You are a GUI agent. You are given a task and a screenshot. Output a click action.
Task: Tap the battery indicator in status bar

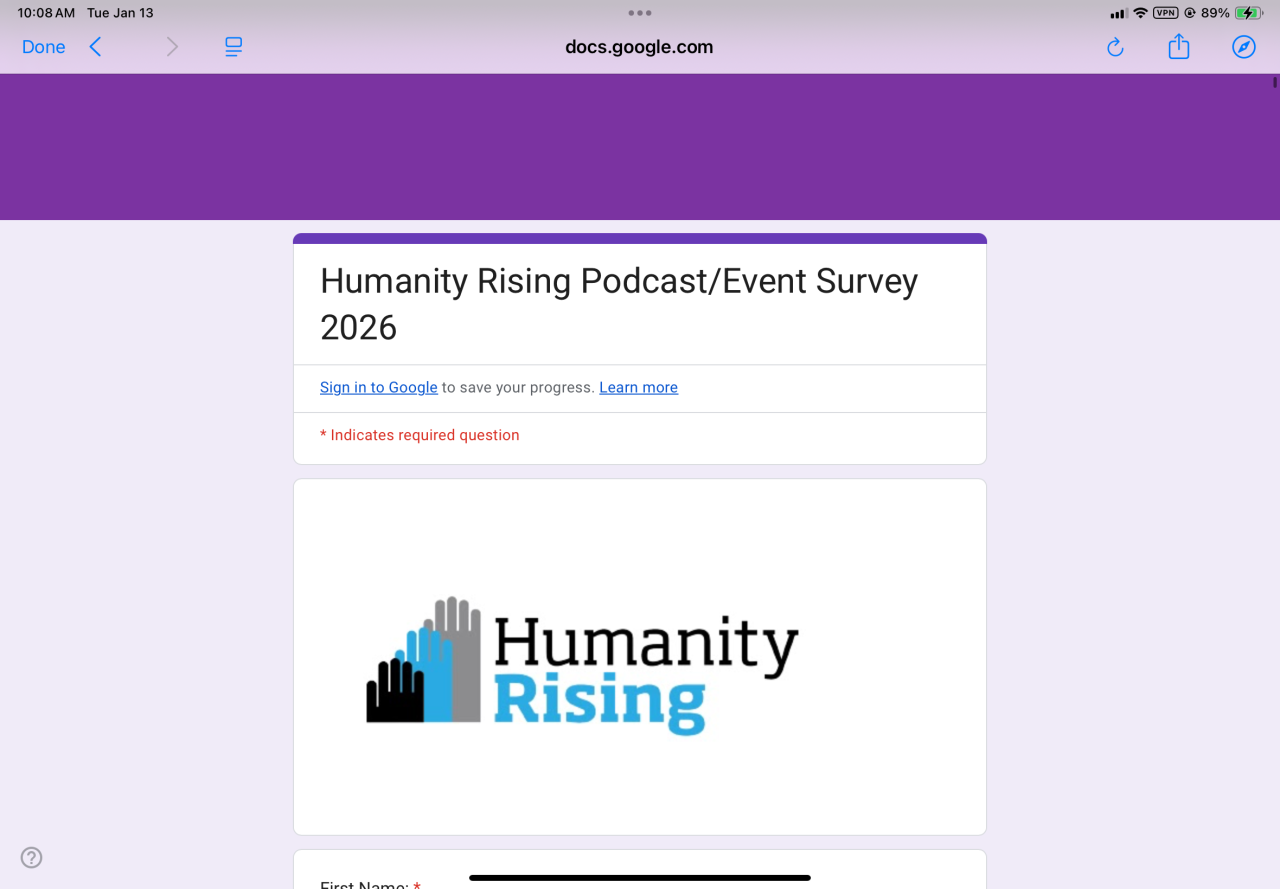click(1248, 13)
